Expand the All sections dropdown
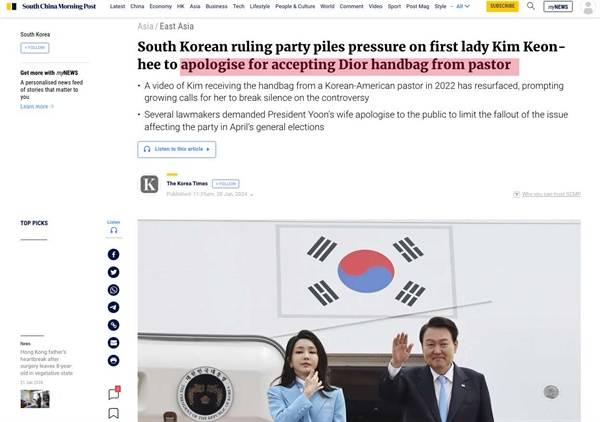600x422 pixels. [x=463, y=7]
